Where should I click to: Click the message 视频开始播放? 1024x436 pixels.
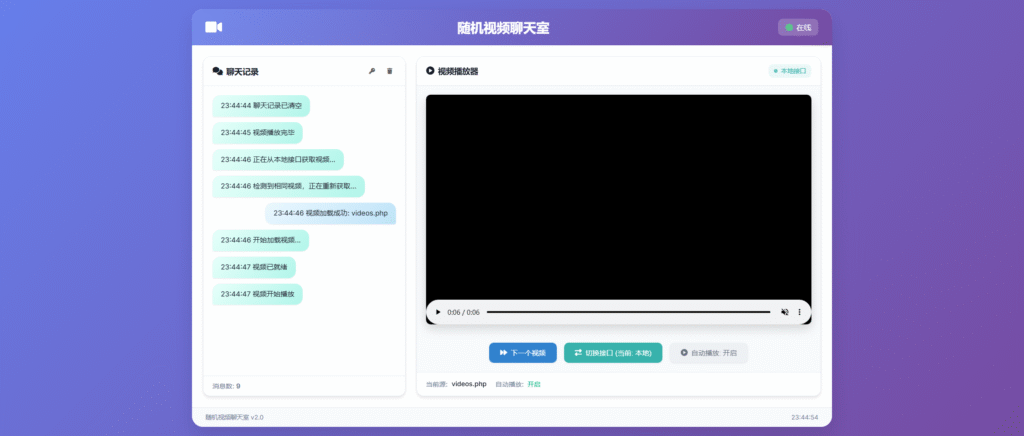pos(257,294)
